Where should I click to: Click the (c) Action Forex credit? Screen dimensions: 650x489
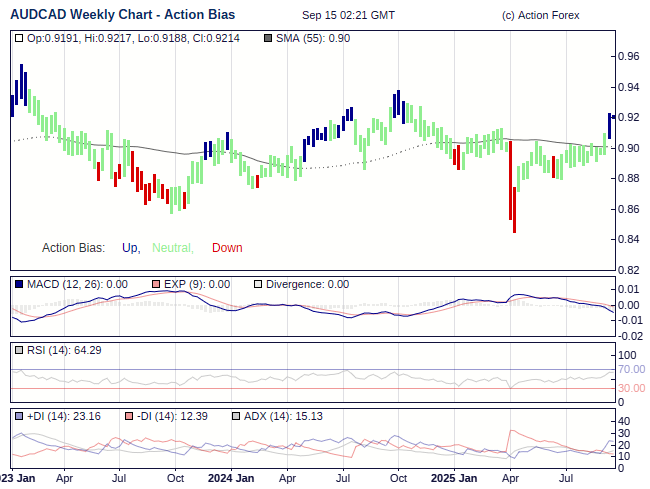point(540,16)
